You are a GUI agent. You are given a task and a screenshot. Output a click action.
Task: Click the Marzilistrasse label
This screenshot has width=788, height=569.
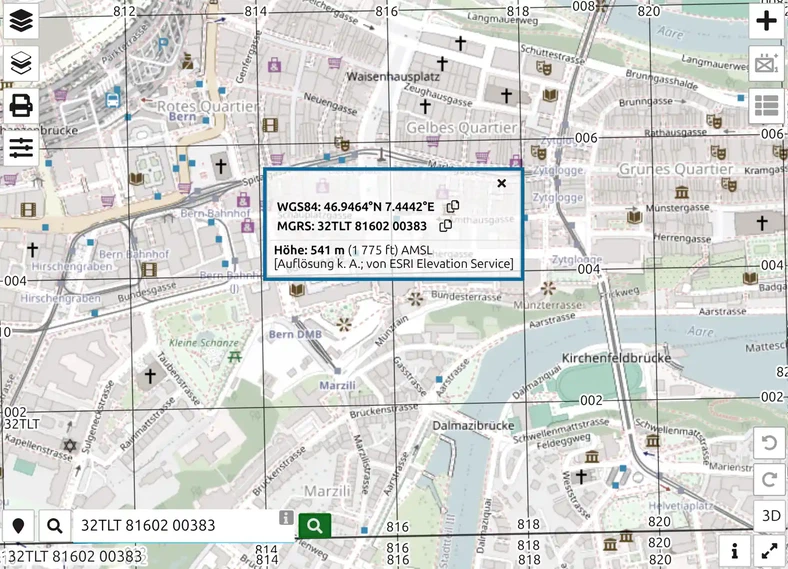pos(362,463)
